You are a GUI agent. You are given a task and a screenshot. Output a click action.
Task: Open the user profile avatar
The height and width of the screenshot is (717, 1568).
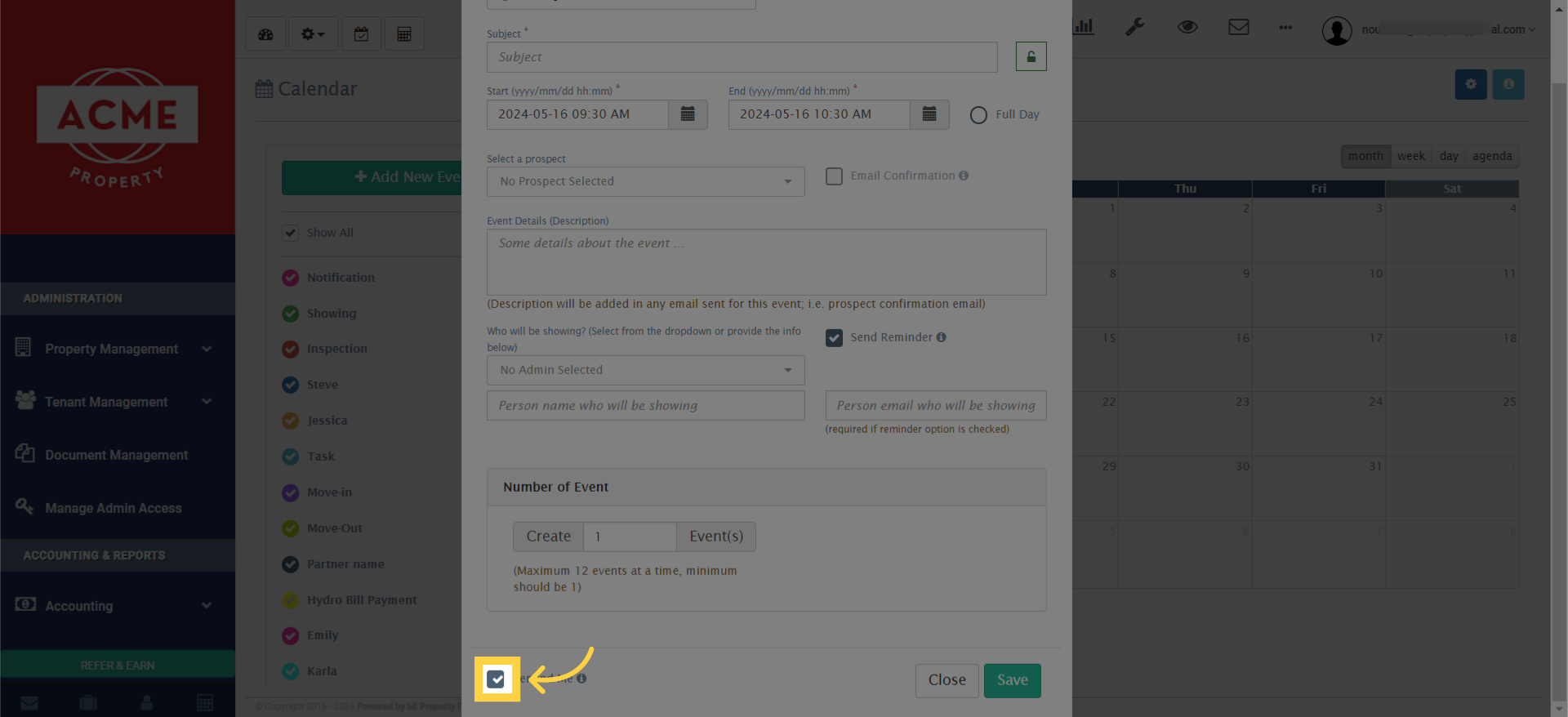point(1337,31)
